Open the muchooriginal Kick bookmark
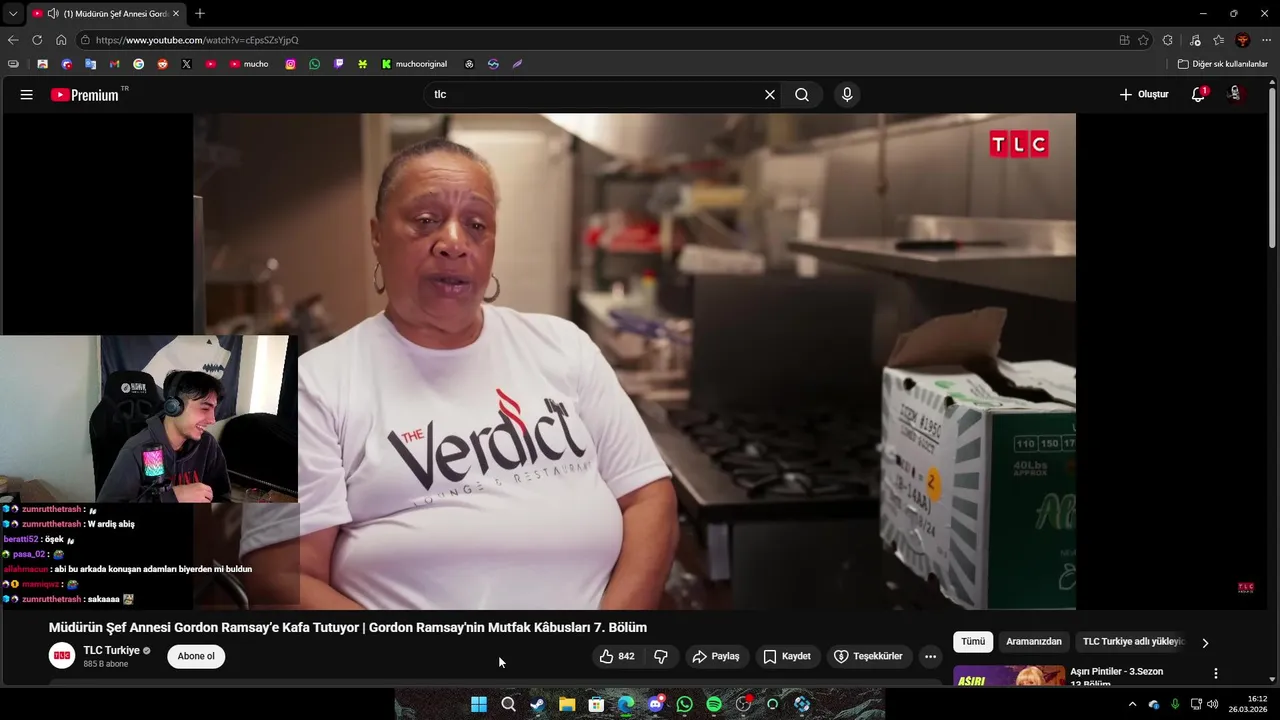 (414, 64)
